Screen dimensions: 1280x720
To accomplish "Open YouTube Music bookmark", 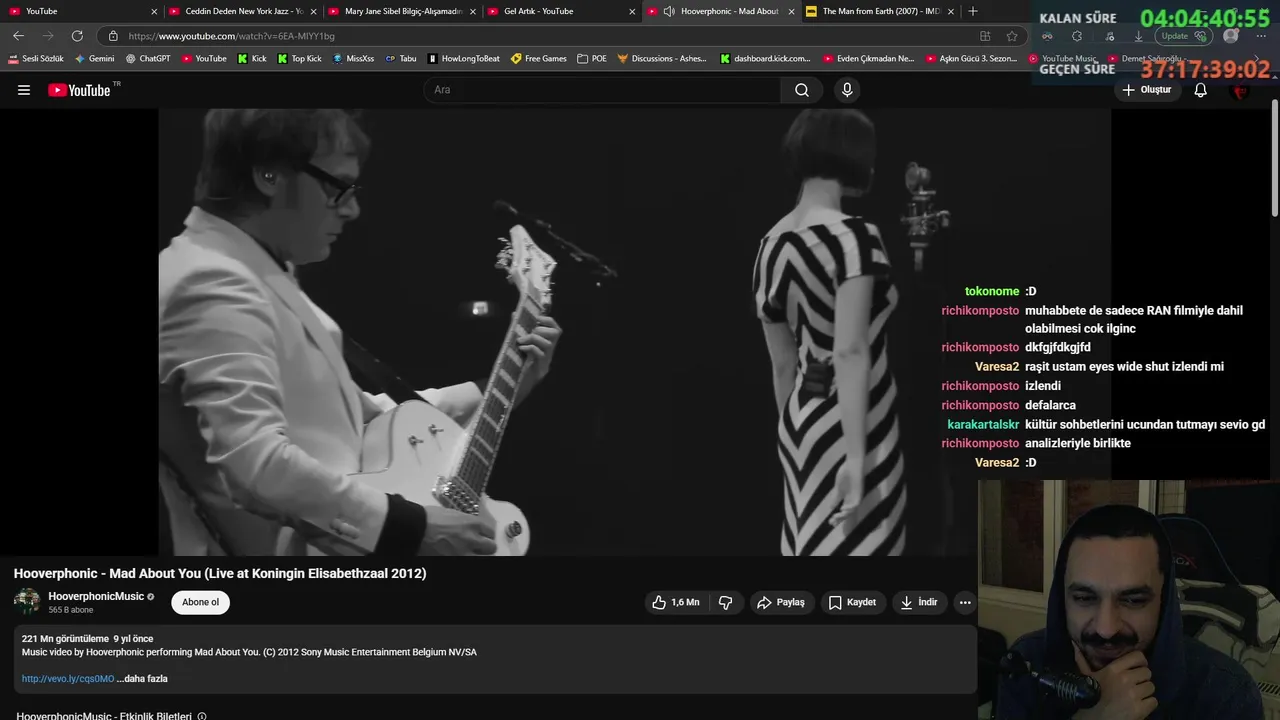I will (x=1063, y=59).
